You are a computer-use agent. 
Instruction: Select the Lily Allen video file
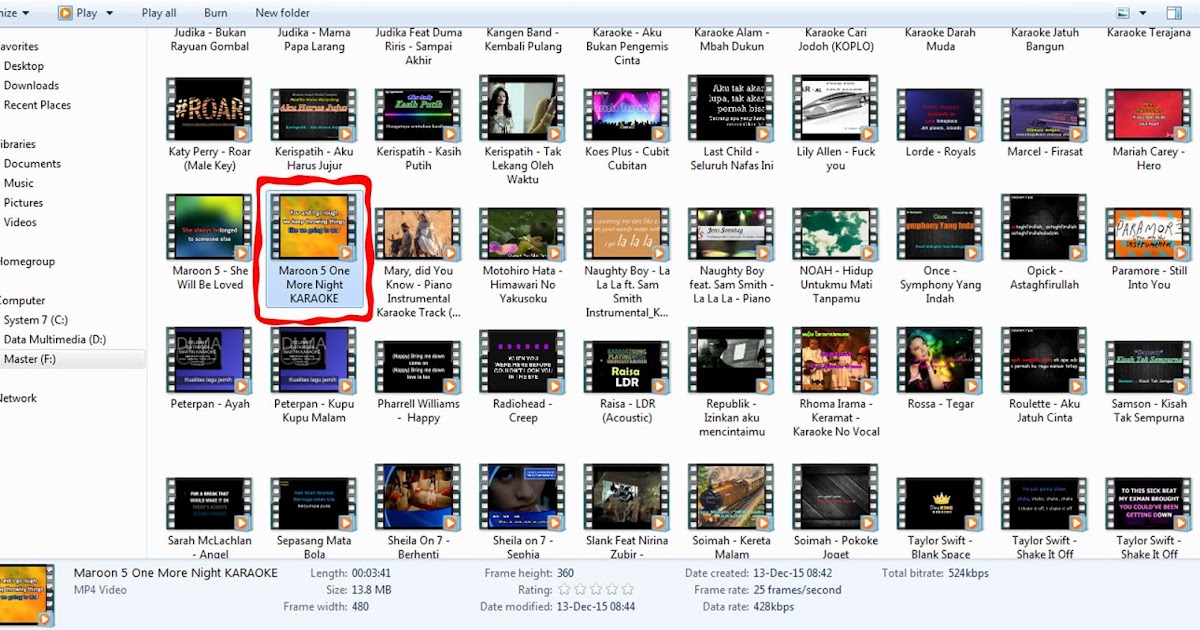(x=835, y=125)
